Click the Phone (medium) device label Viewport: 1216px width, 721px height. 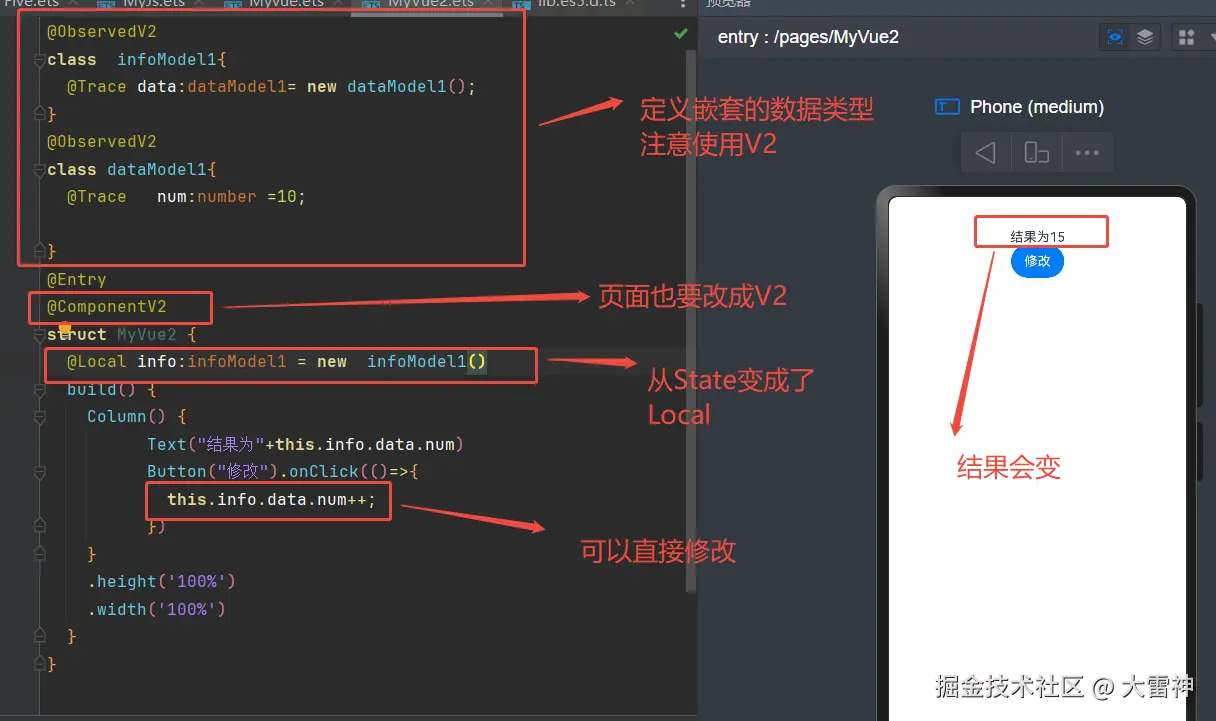pos(1037,107)
